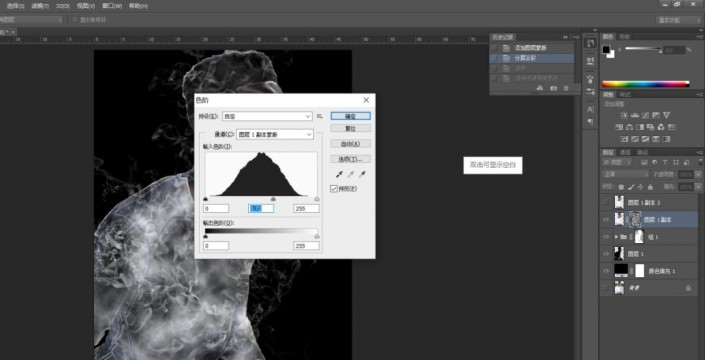Pick the gray point eyedropper in Levels
The width and height of the screenshot is (705, 360).
tap(351, 174)
